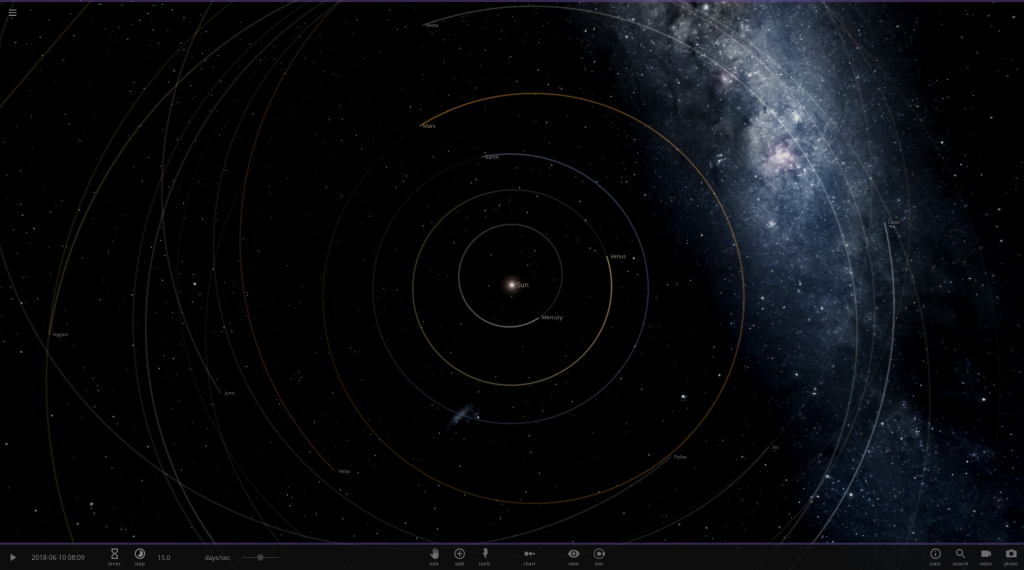Open the add object panel

[460, 556]
